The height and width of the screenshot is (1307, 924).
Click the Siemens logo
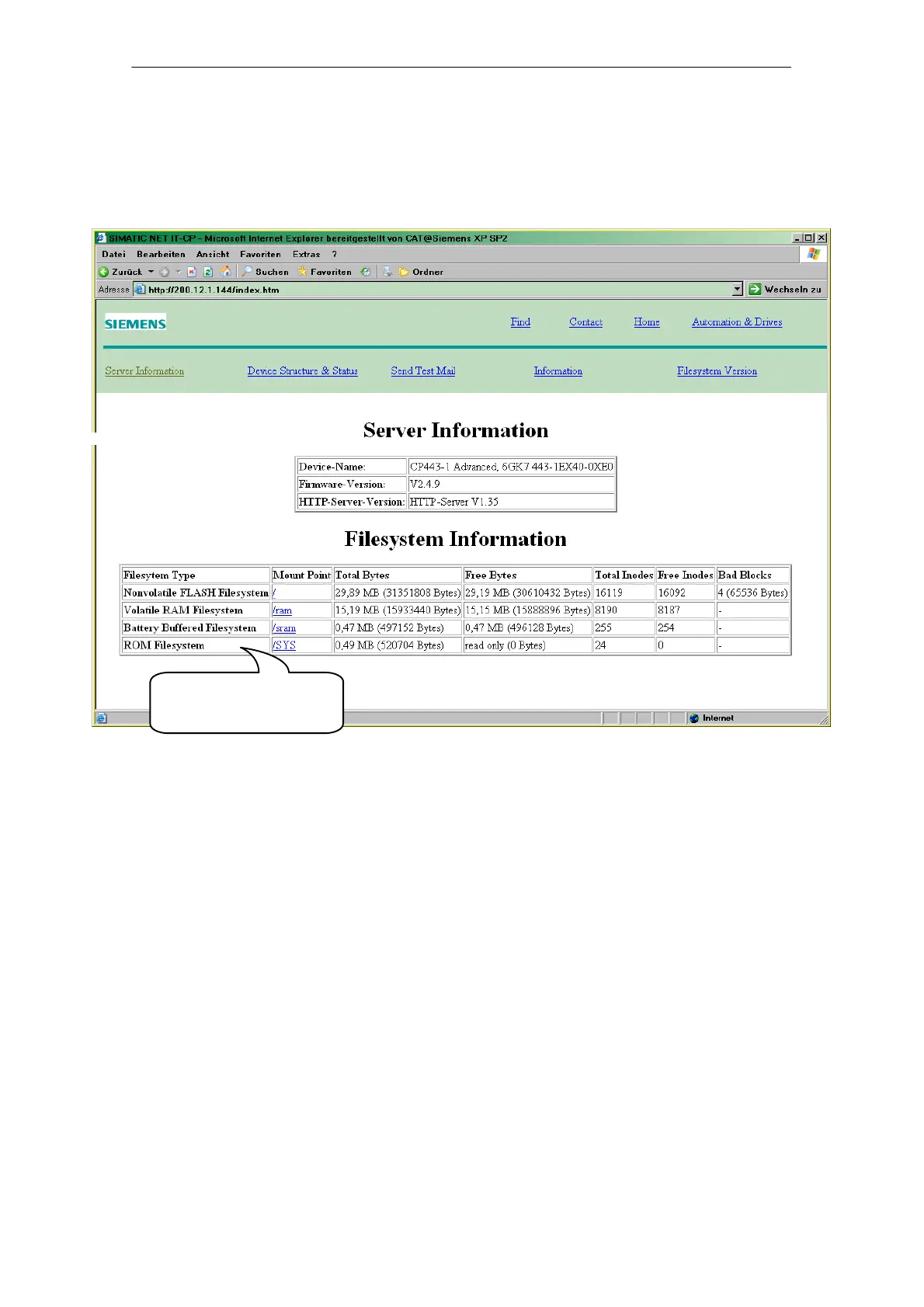click(x=136, y=323)
